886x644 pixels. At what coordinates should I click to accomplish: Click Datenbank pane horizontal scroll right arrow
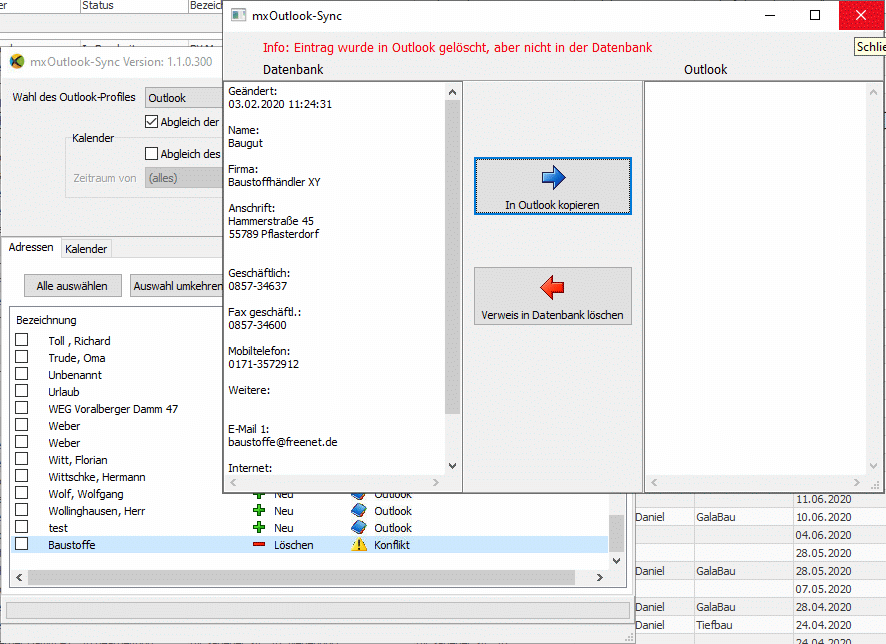436,482
